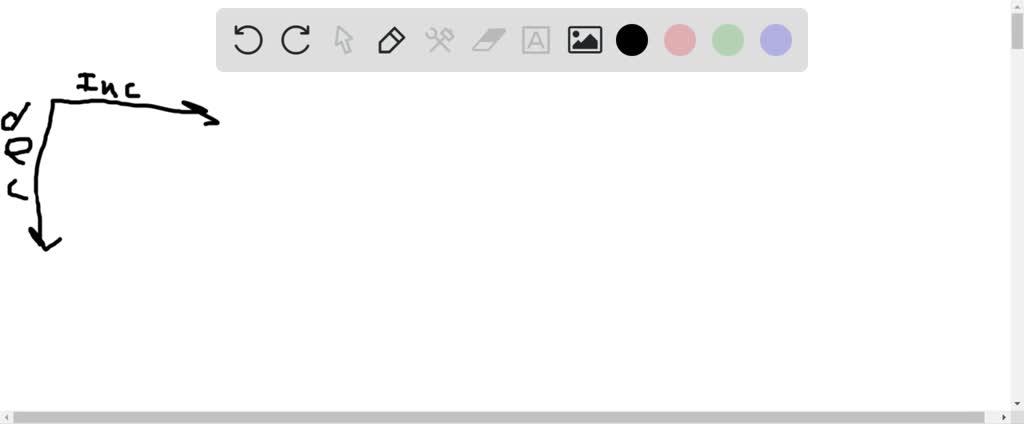
Task: Pick the black color swatch
Action: (632, 40)
